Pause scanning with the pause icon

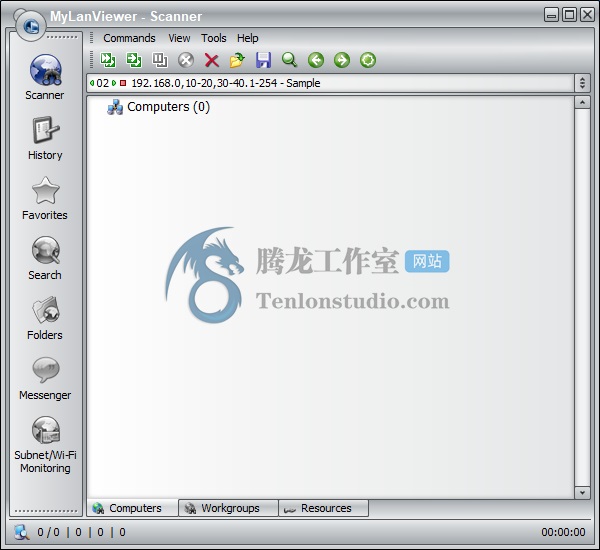tap(160, 60)
